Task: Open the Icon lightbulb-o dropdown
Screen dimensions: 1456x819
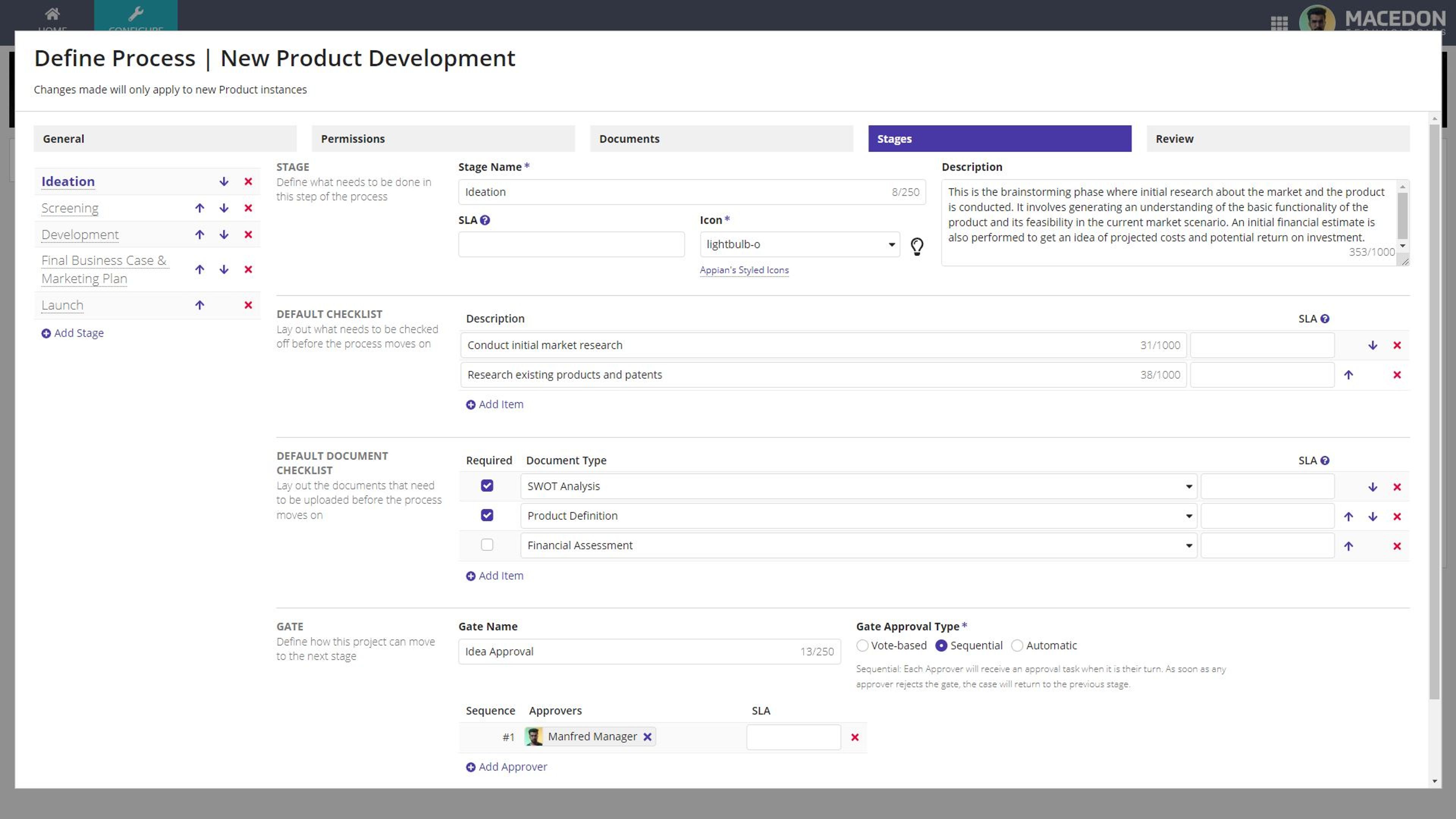Action: click(800, 244)
